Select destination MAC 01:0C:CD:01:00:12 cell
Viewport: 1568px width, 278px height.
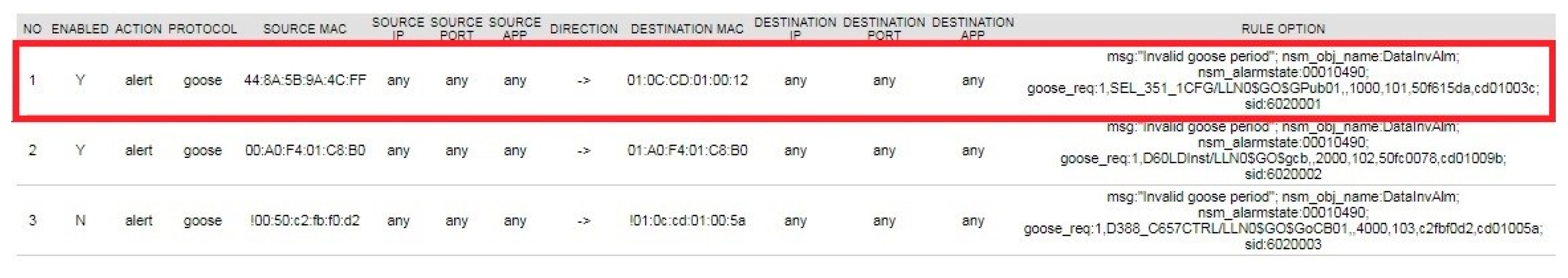point(687,80)
